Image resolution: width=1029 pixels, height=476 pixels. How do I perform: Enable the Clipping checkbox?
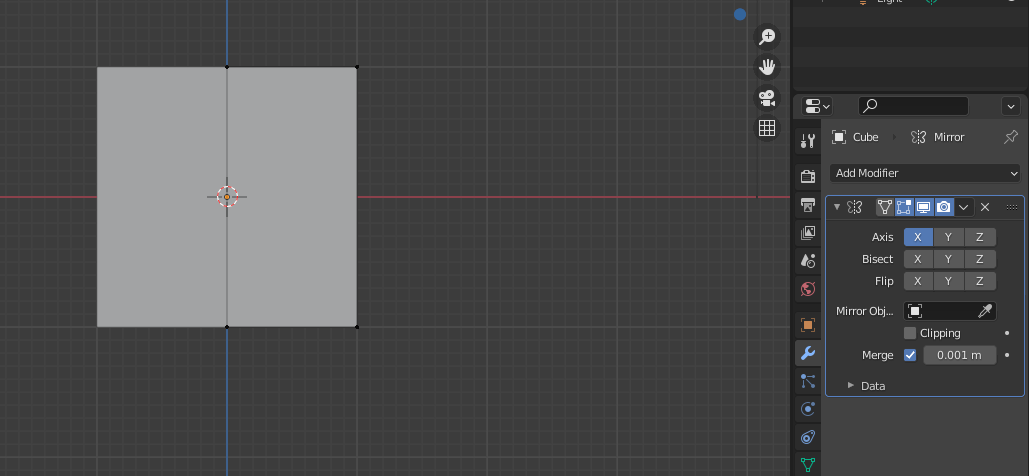pyautogui.click(x=910, y=334)
